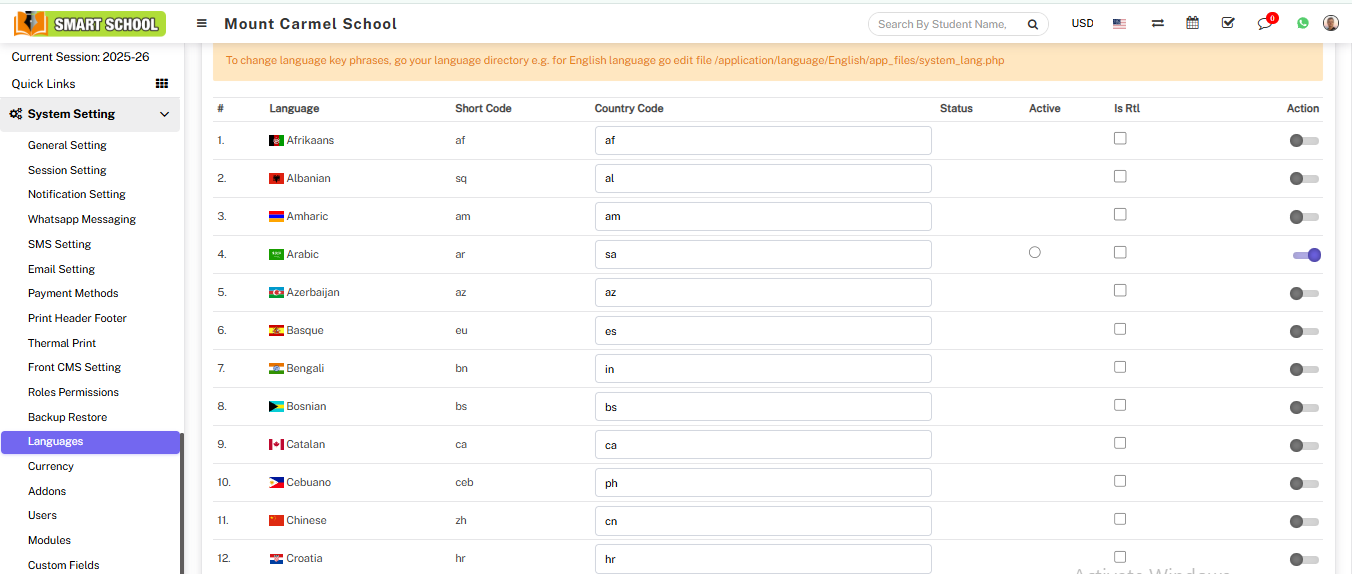
Task: Disable the Arabic language toggle
Action: coord(1306,255)
